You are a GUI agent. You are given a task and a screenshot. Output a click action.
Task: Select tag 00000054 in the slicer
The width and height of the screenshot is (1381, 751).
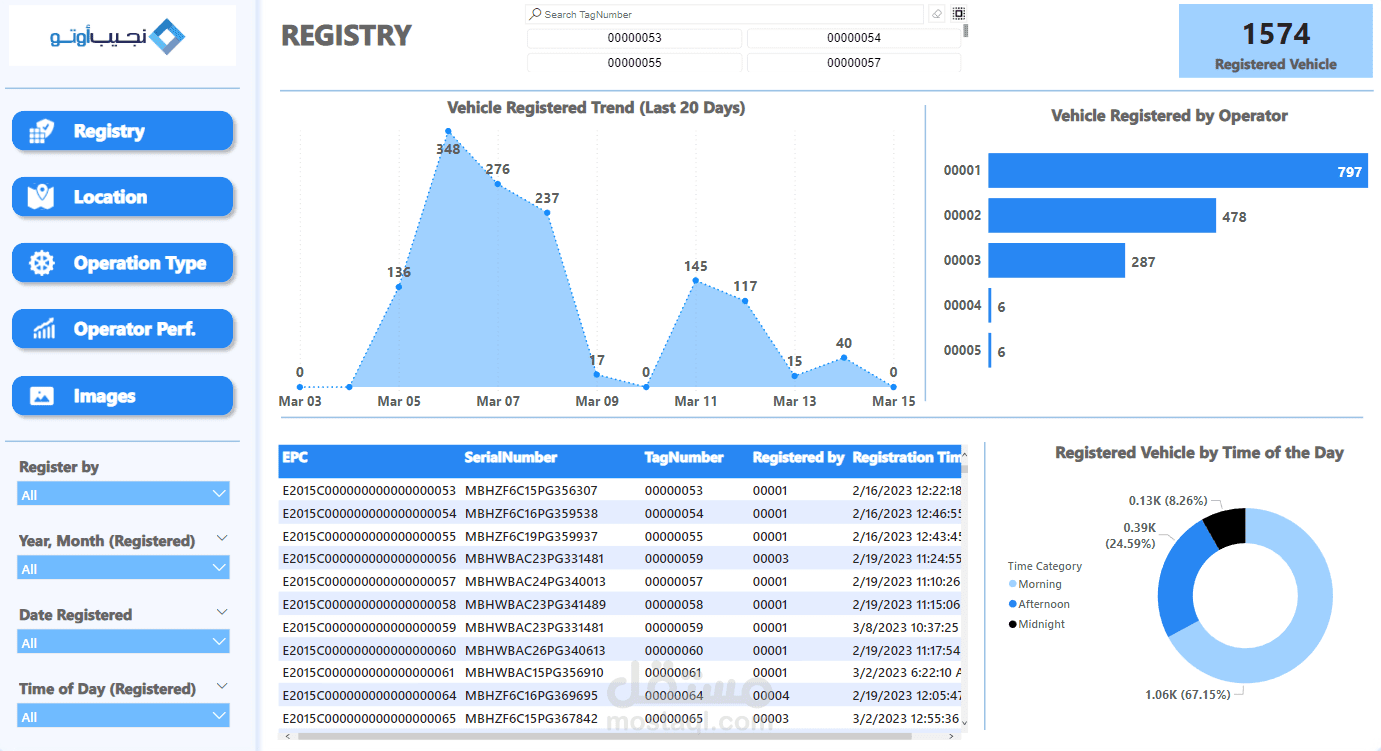854,38
